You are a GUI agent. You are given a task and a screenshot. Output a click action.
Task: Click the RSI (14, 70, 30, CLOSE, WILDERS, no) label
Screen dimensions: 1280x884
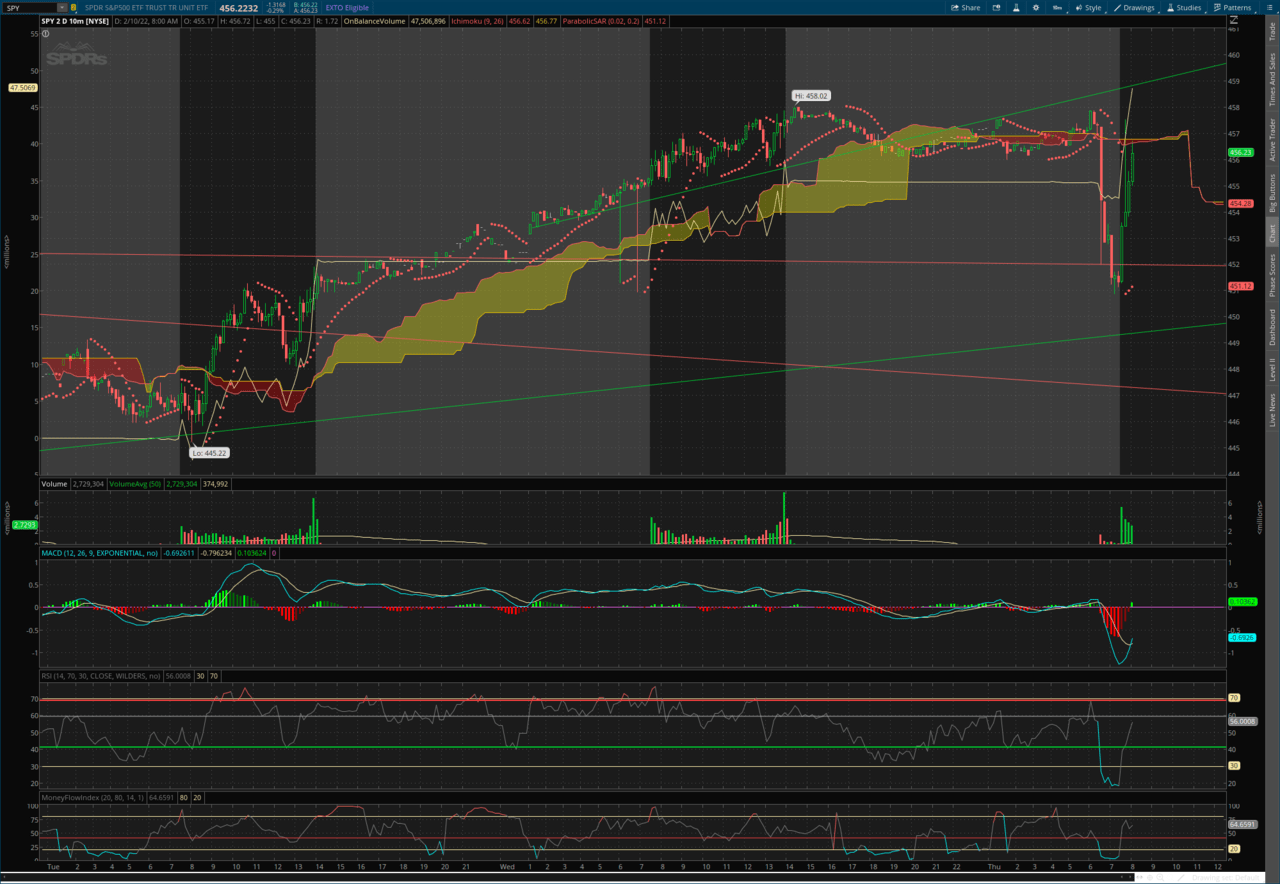(99, 676)
